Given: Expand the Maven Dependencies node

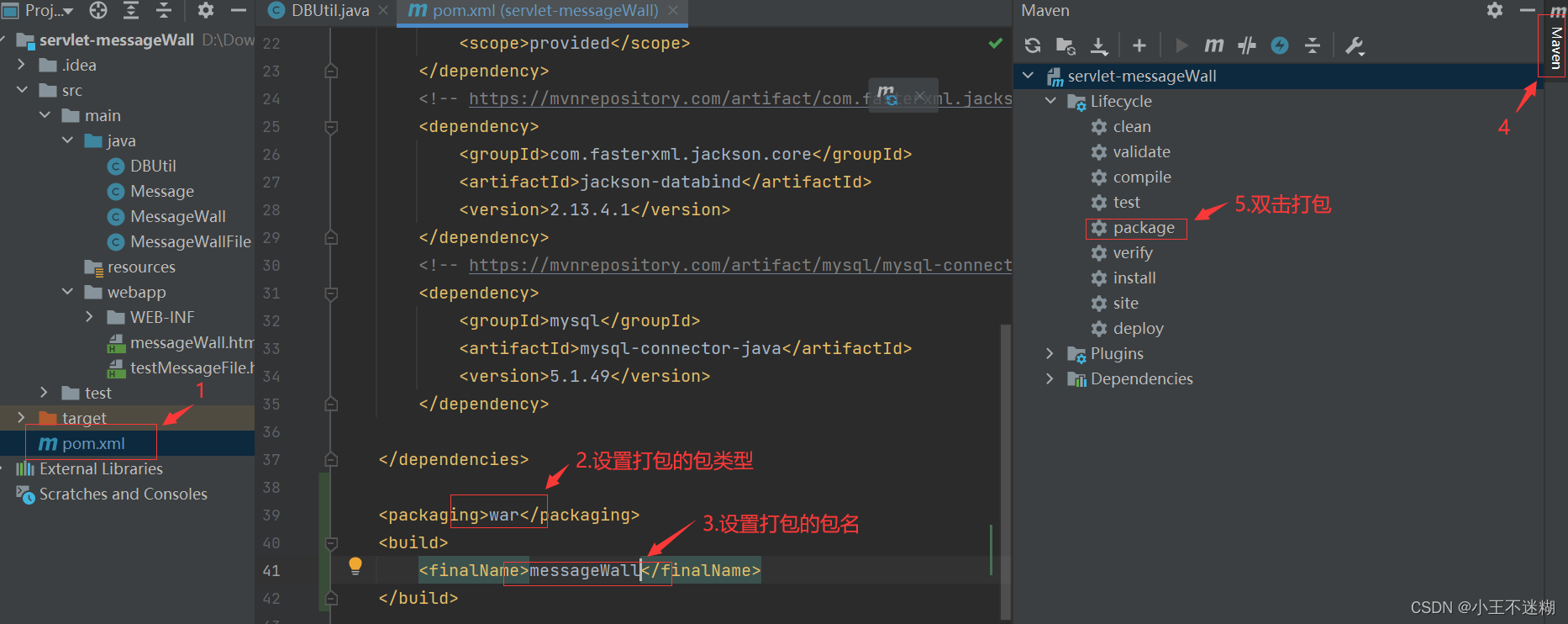Looking at the screenshot, I should [1051, 378].
